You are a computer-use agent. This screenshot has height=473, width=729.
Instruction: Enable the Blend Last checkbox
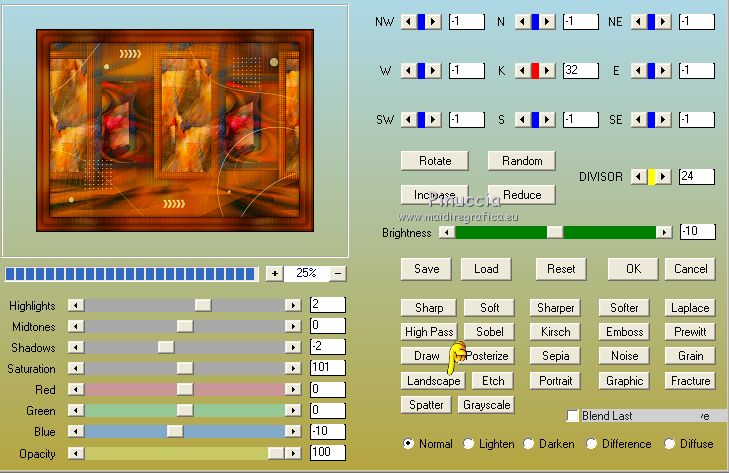pos(573,416)
